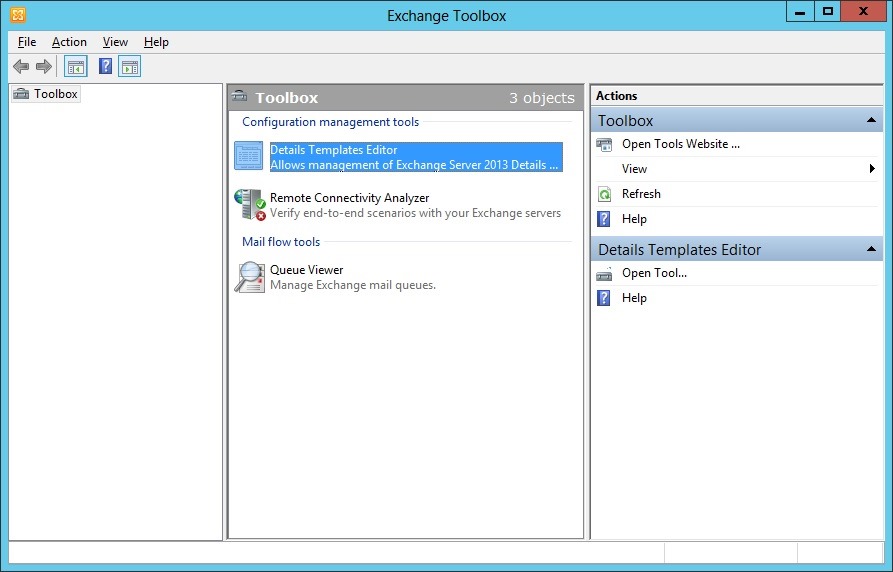893x572 pixels.
Task: Click the Refresh action
Action: [641, 194]
